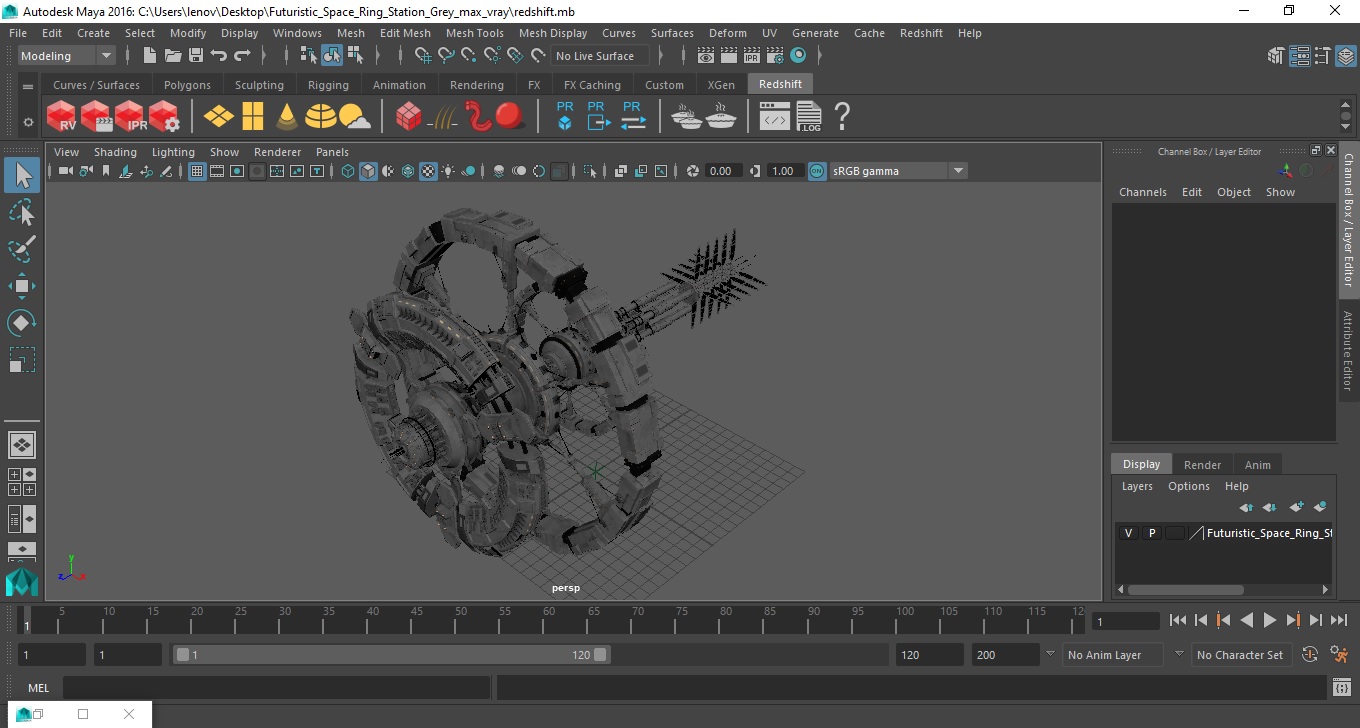Switch to Render layer tab
The height and width of the screenshot is (728, 1360).
tap(1202, 465)
